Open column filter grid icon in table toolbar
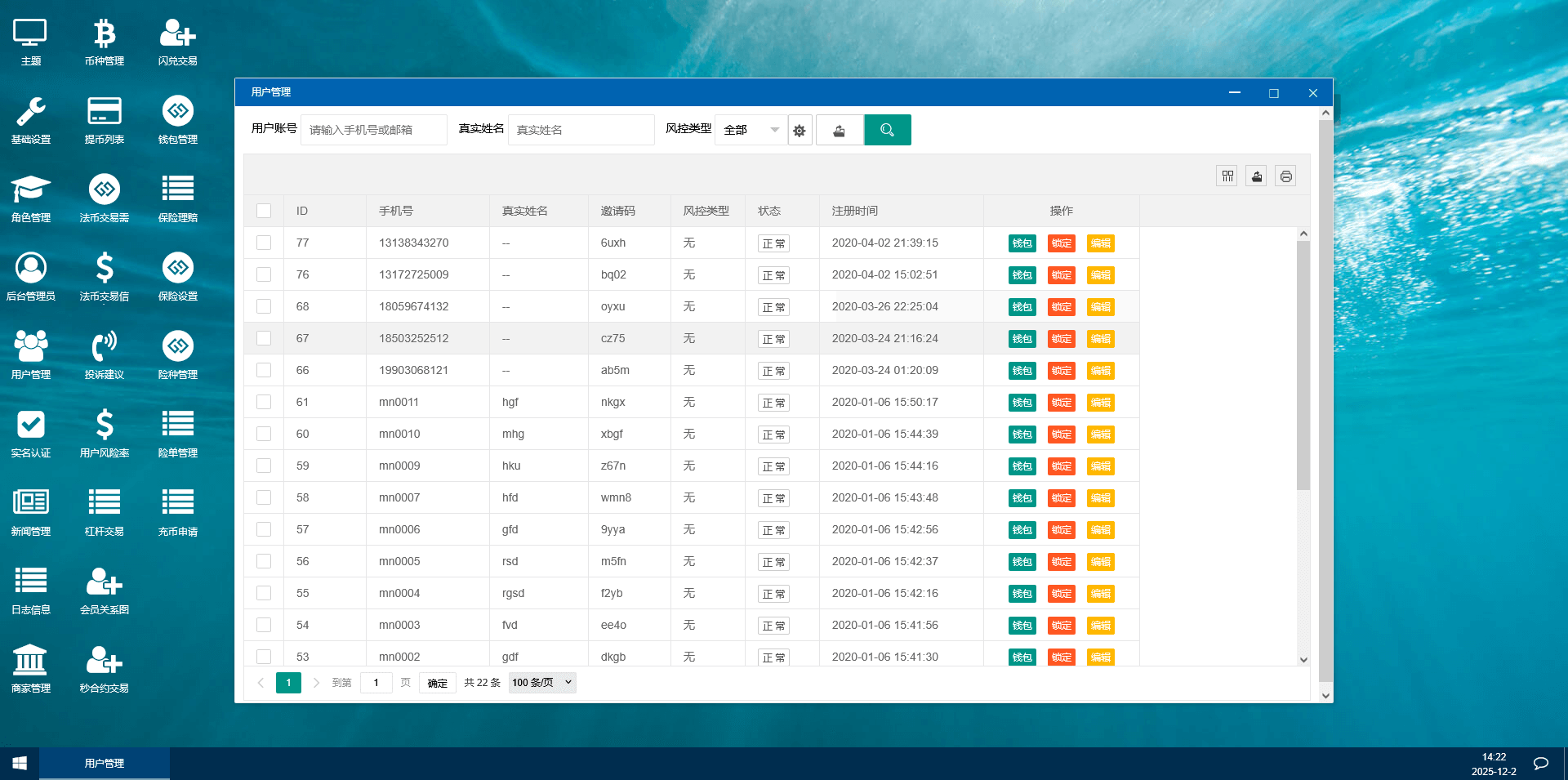Screen dimensions: 1568x780 [x=1227, y=176]
